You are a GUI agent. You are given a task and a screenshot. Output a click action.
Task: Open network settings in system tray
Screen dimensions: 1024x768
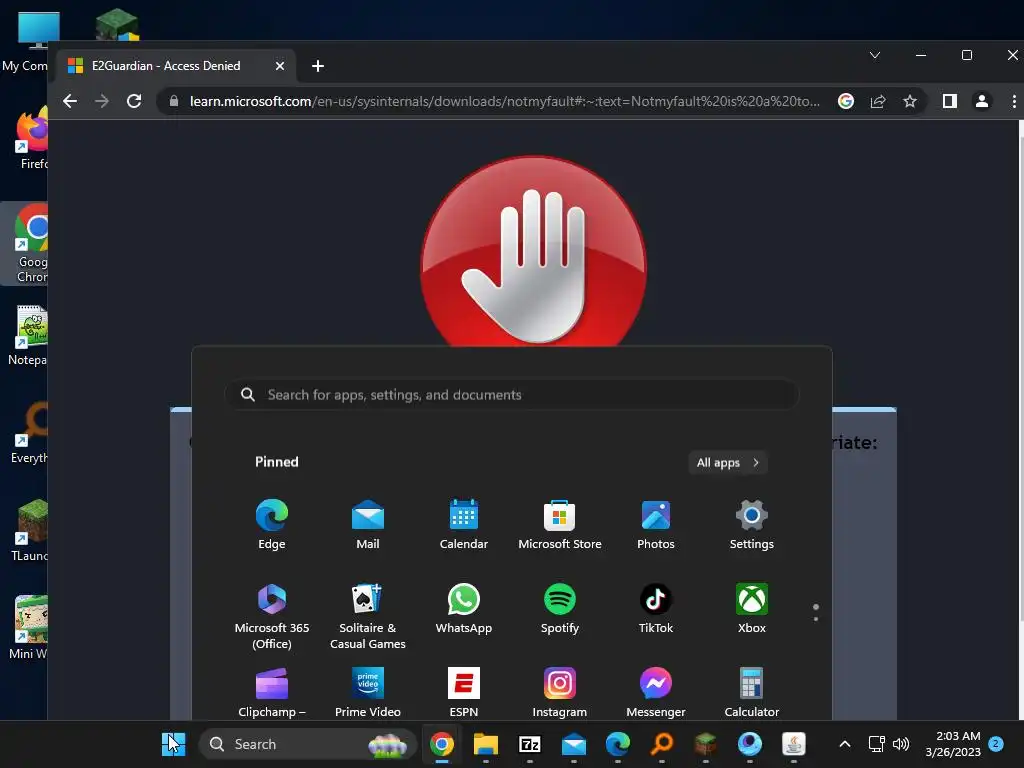pyautogui.click(x=876, y=744)
